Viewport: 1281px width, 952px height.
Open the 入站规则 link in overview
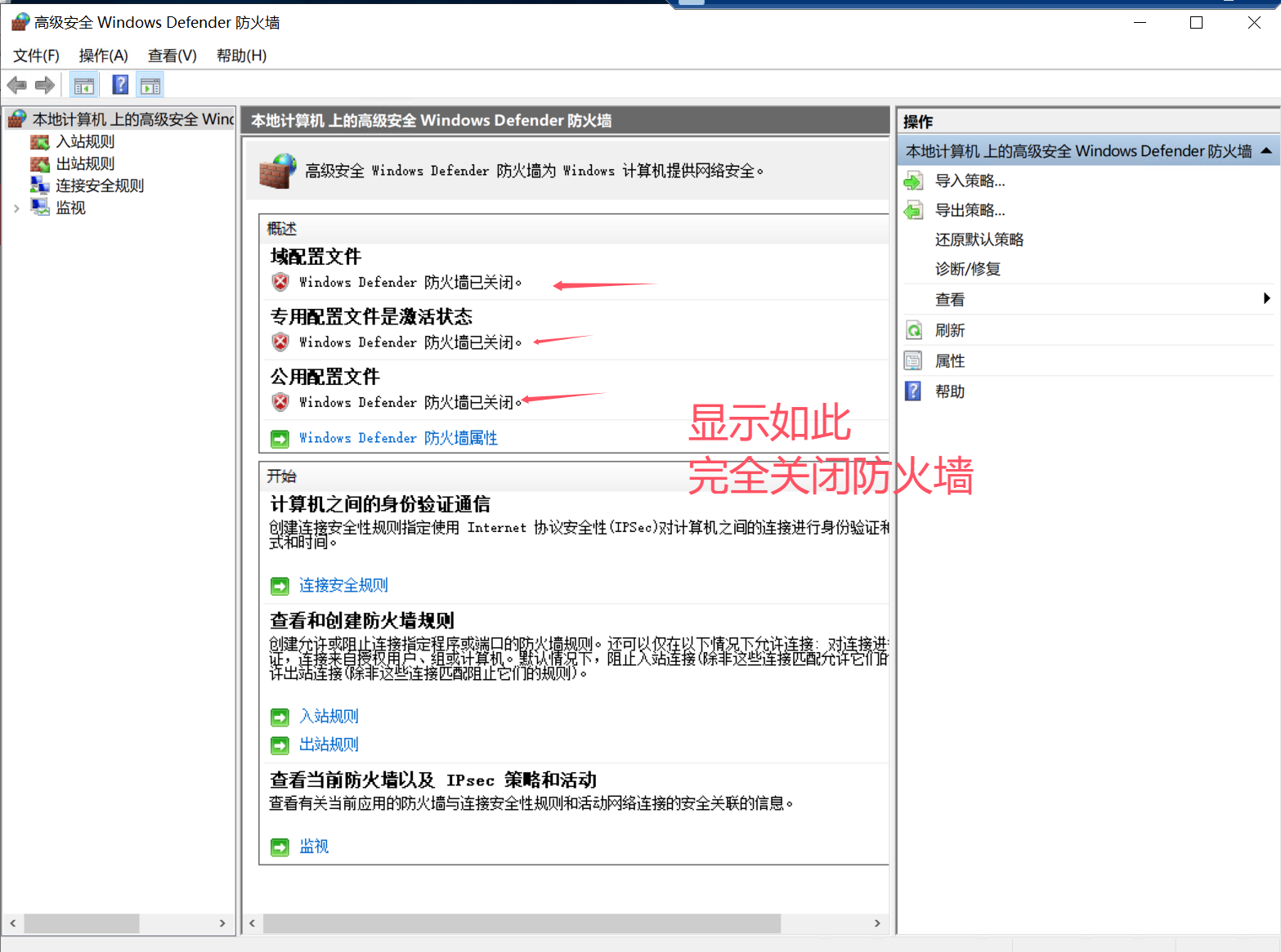point(329,717)
